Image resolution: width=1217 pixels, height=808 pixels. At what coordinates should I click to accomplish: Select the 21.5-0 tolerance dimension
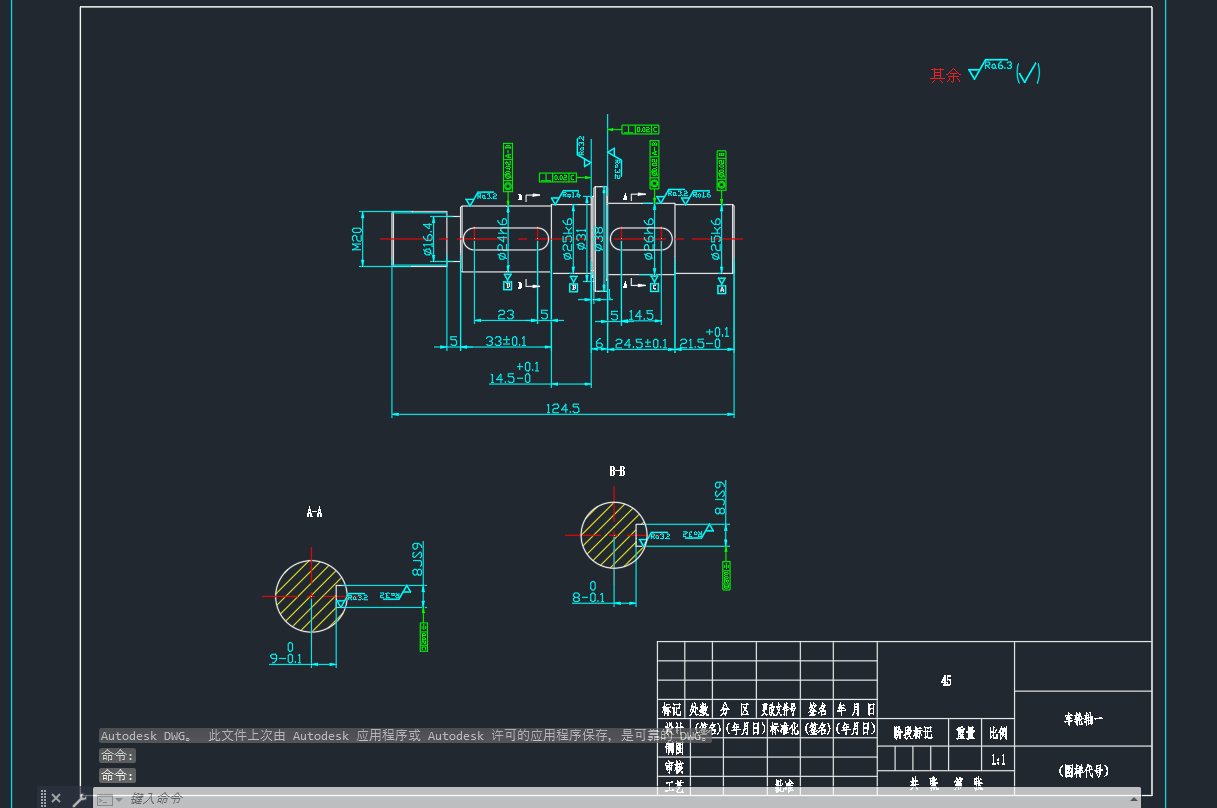coord(704,338)
